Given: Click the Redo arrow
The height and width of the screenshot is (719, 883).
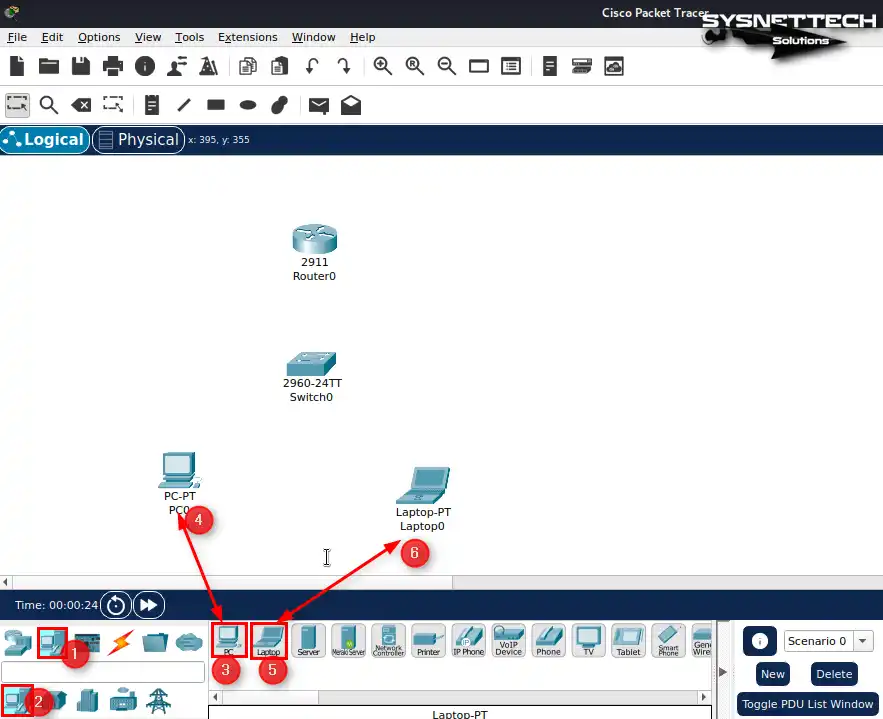Looking at the screenshot, I should [x=344, y=66].
